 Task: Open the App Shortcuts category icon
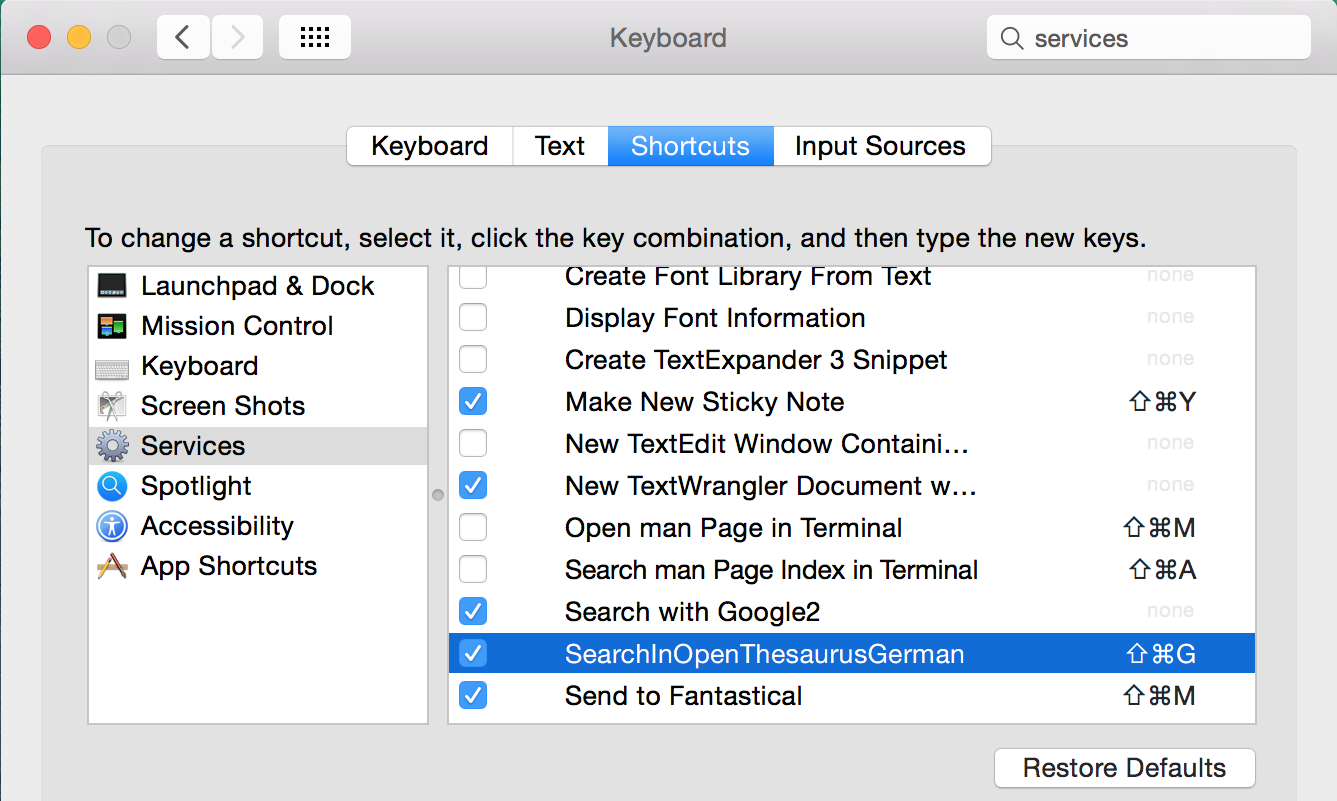pos(112,566)
